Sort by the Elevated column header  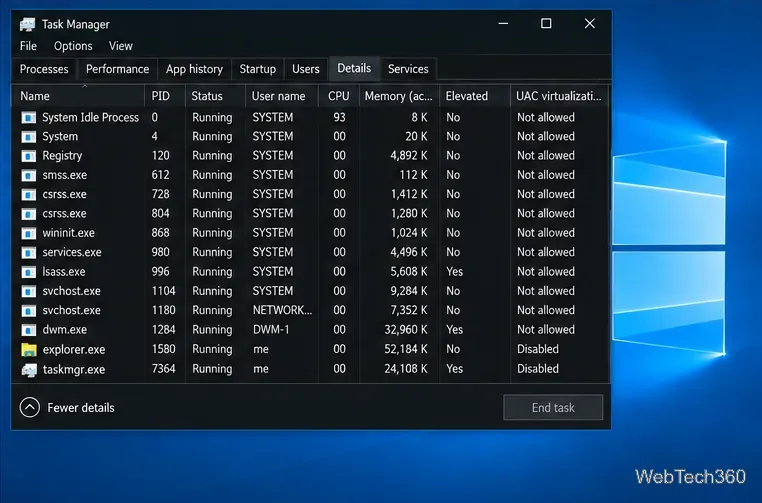tap(475, 96)
